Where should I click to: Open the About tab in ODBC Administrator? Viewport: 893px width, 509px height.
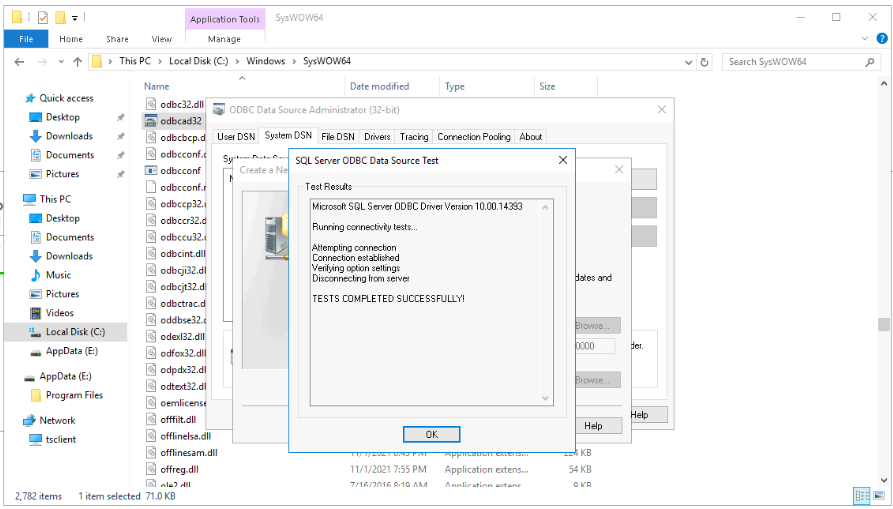click(x=530, y=137)
